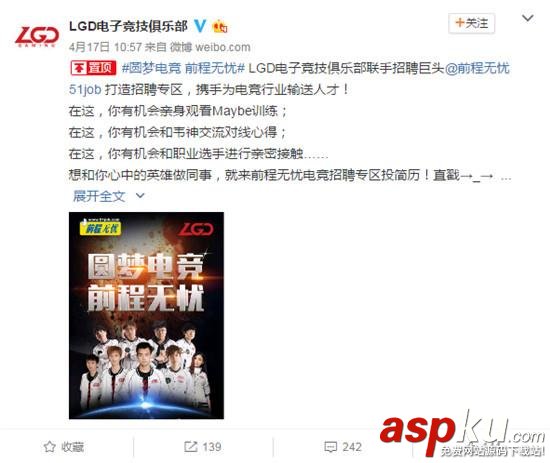Click chevron arrow beside 展开全文
Viewport: 550px width, 463px height.
[x=140, y=196]
